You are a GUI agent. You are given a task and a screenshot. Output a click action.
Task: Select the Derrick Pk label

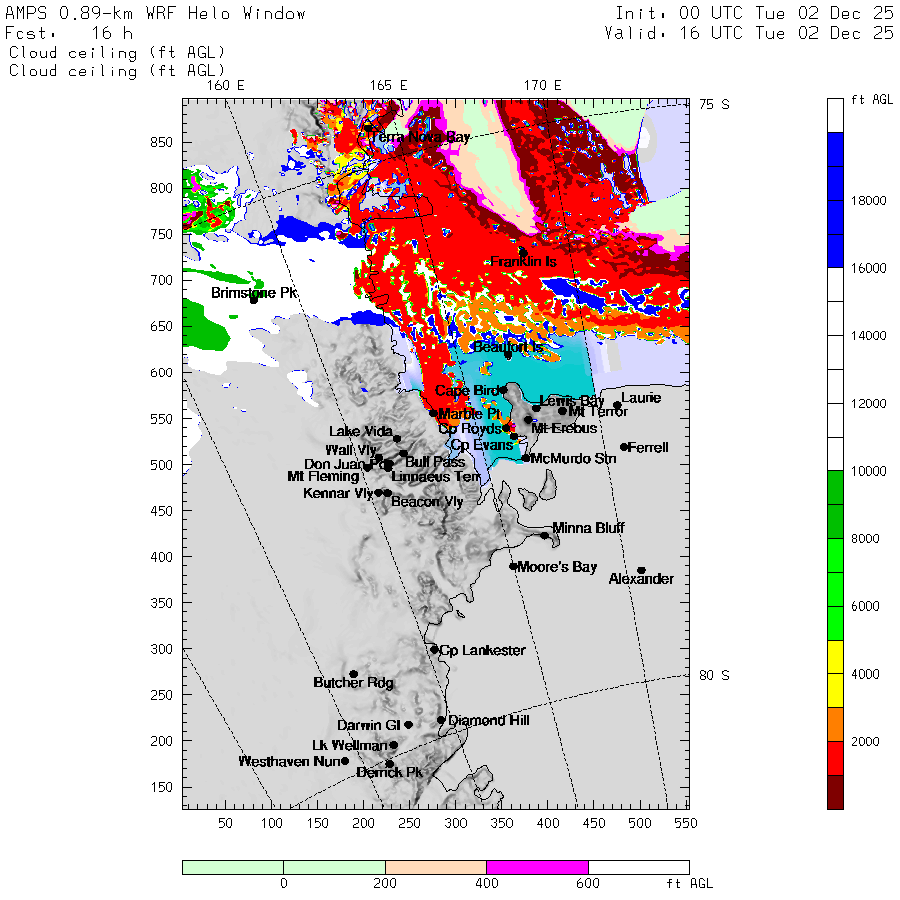(x=389, y=773)
